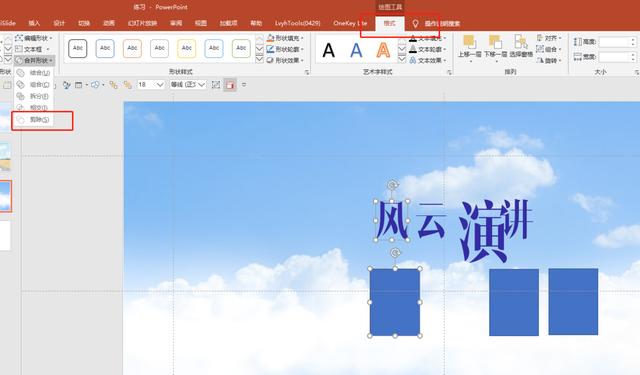The image size is (640, 375).
Task: Open the Group (组合) dropdown in Arrange
Action: pos(549,49)
